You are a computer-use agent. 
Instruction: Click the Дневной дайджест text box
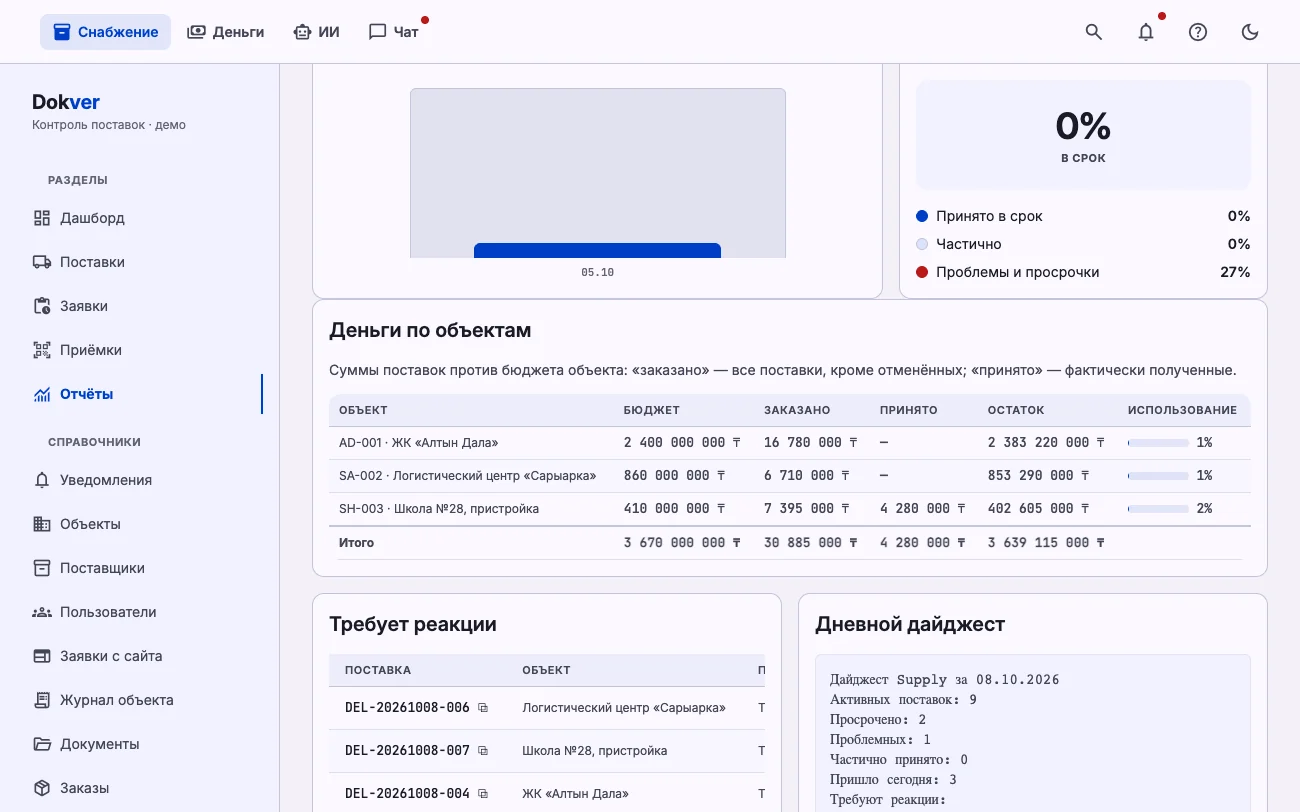[x=1033, y=733]
